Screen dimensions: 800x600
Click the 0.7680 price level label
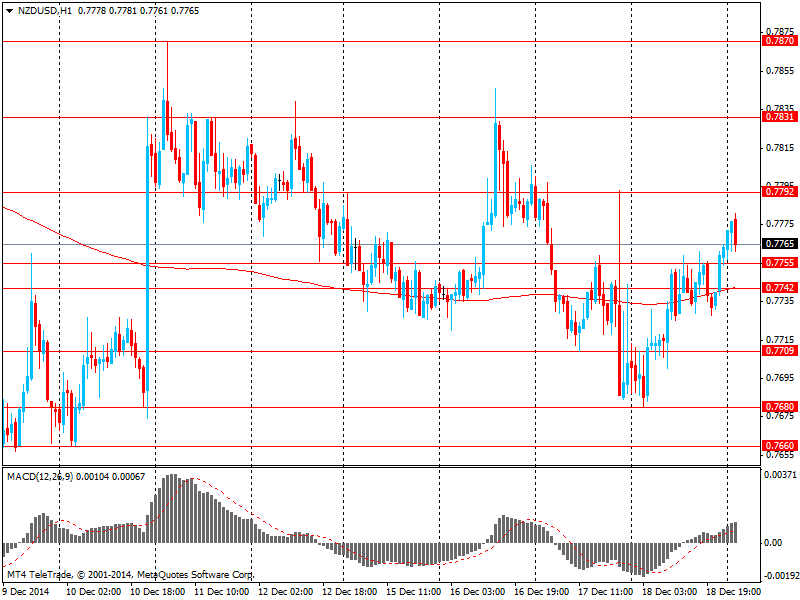[x=779, y=408]
